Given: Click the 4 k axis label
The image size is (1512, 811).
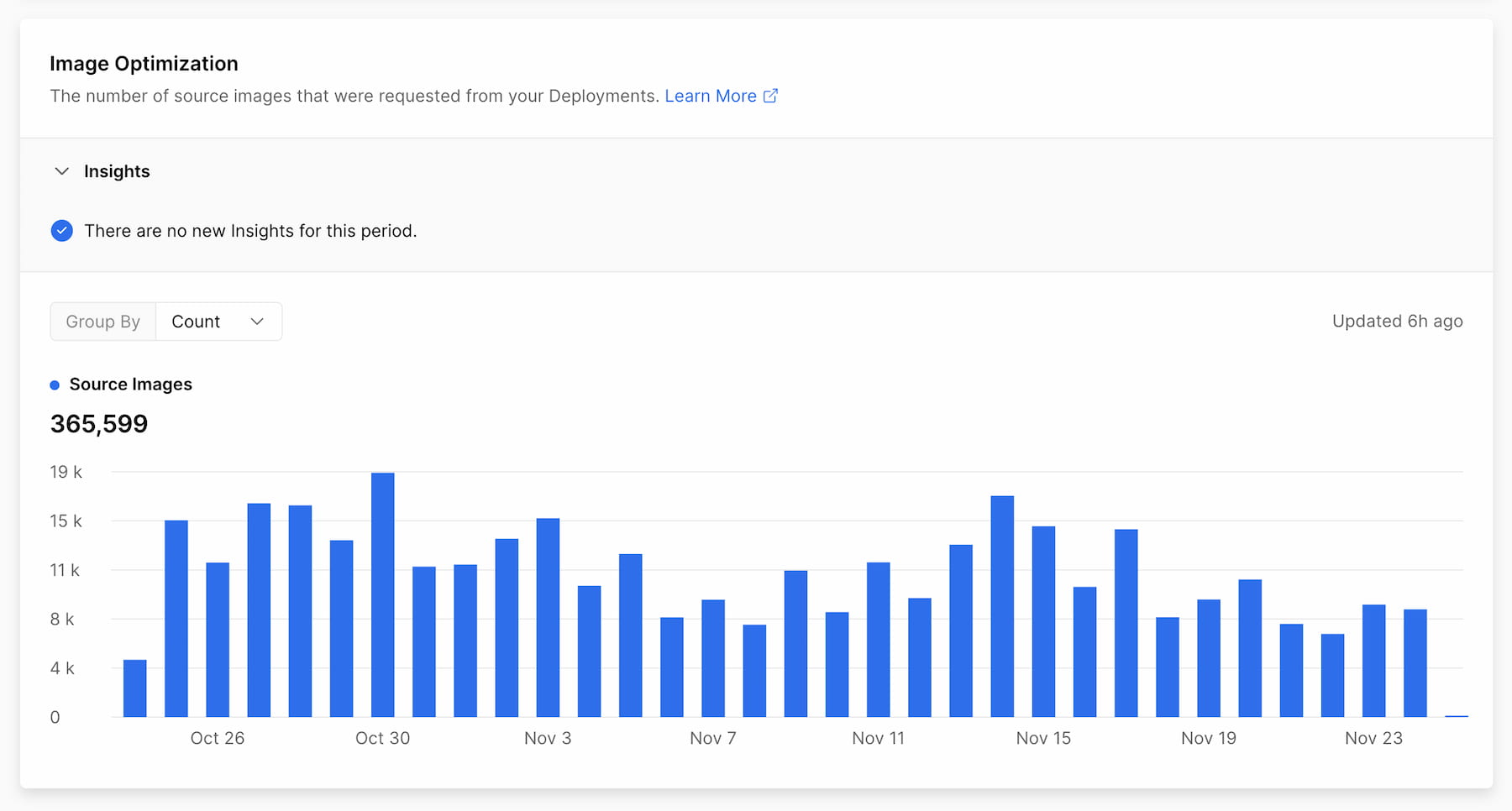Looking at the screenshot, I should [62, 668].
